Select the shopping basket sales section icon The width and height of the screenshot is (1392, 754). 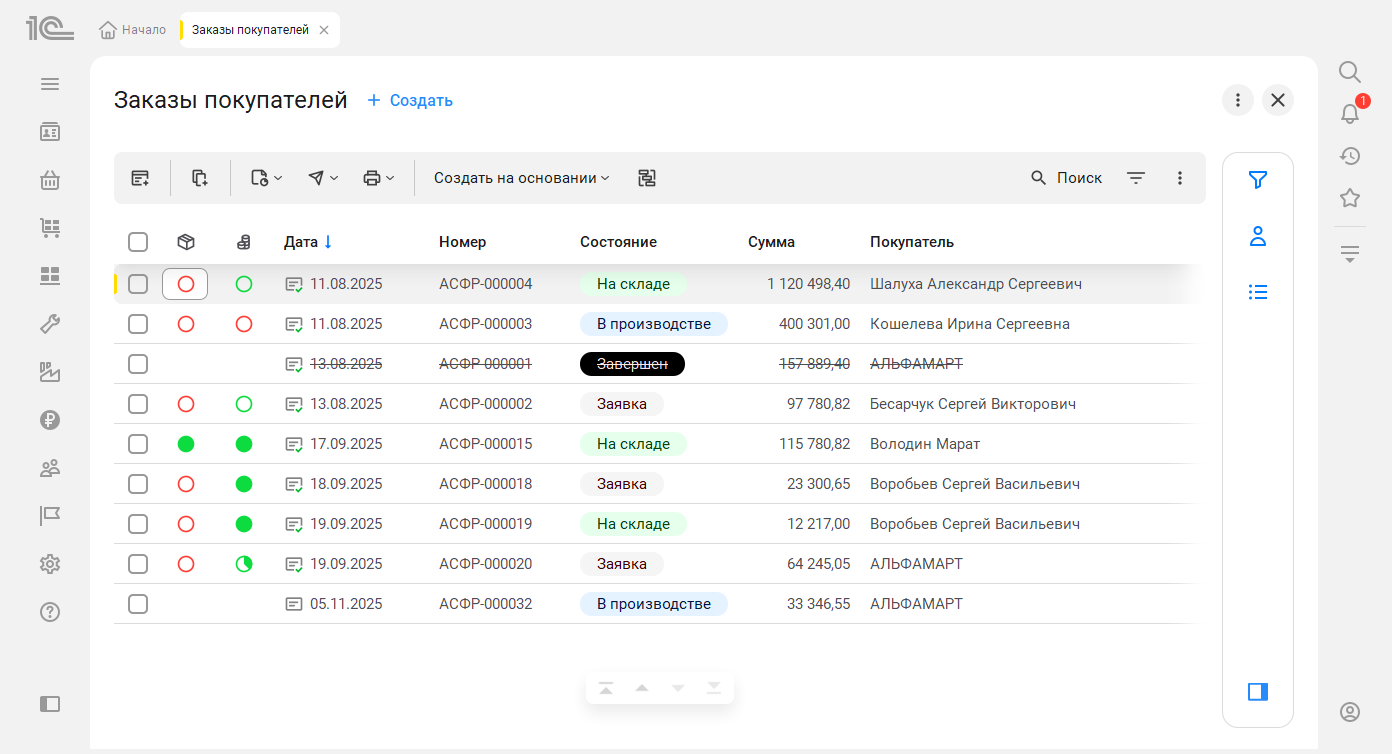49,180
